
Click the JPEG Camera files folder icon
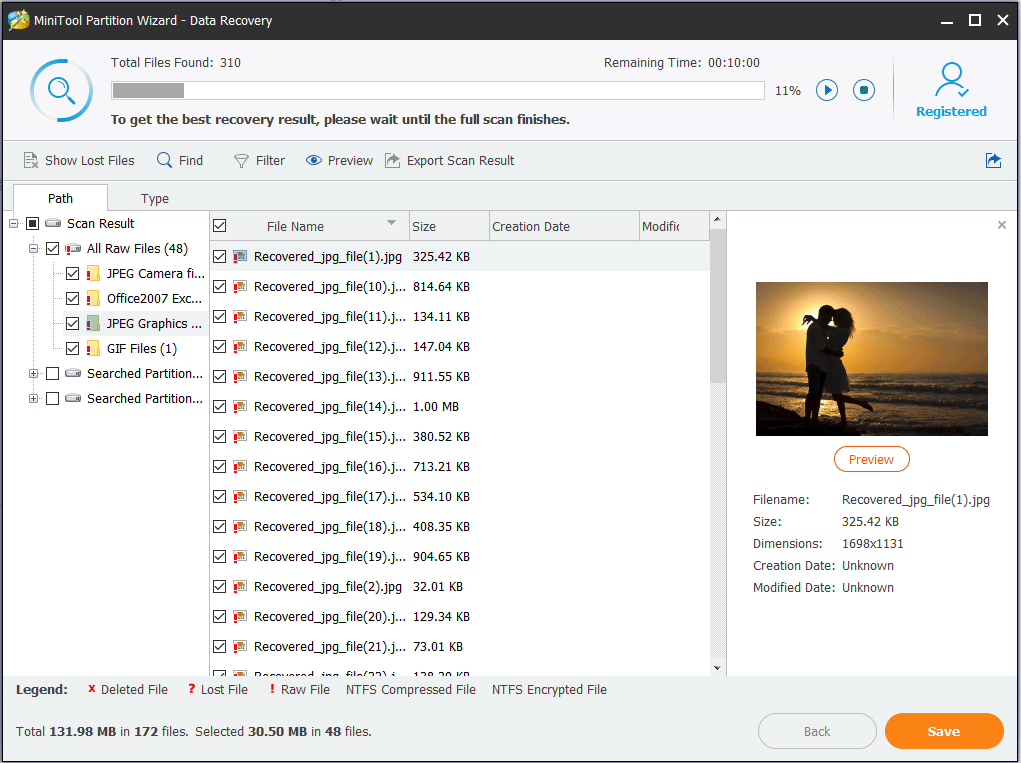pyautogui.click(x=92, y=273)
